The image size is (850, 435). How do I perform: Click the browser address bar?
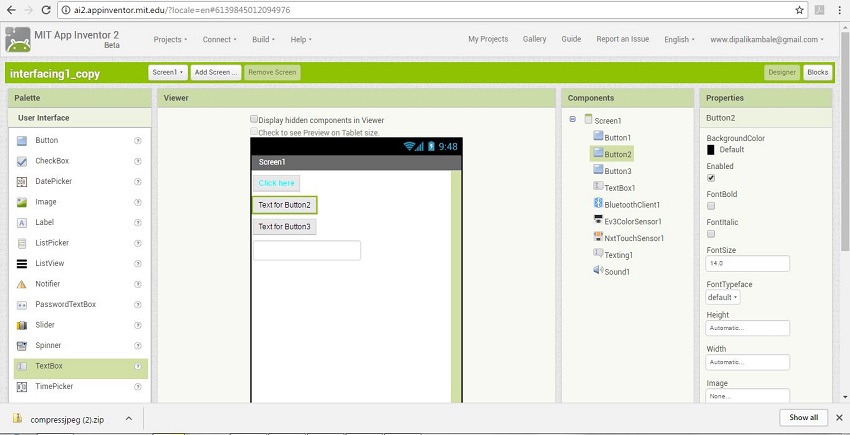click(x=431, y=10)
